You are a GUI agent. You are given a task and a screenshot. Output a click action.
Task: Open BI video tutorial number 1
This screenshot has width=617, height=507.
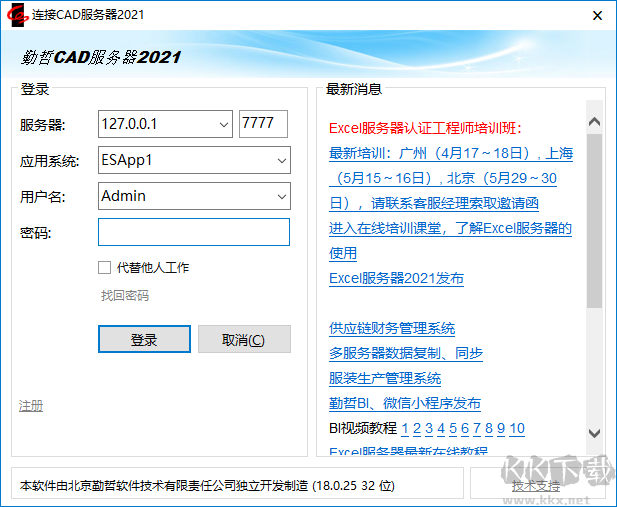tap(405, 428)
